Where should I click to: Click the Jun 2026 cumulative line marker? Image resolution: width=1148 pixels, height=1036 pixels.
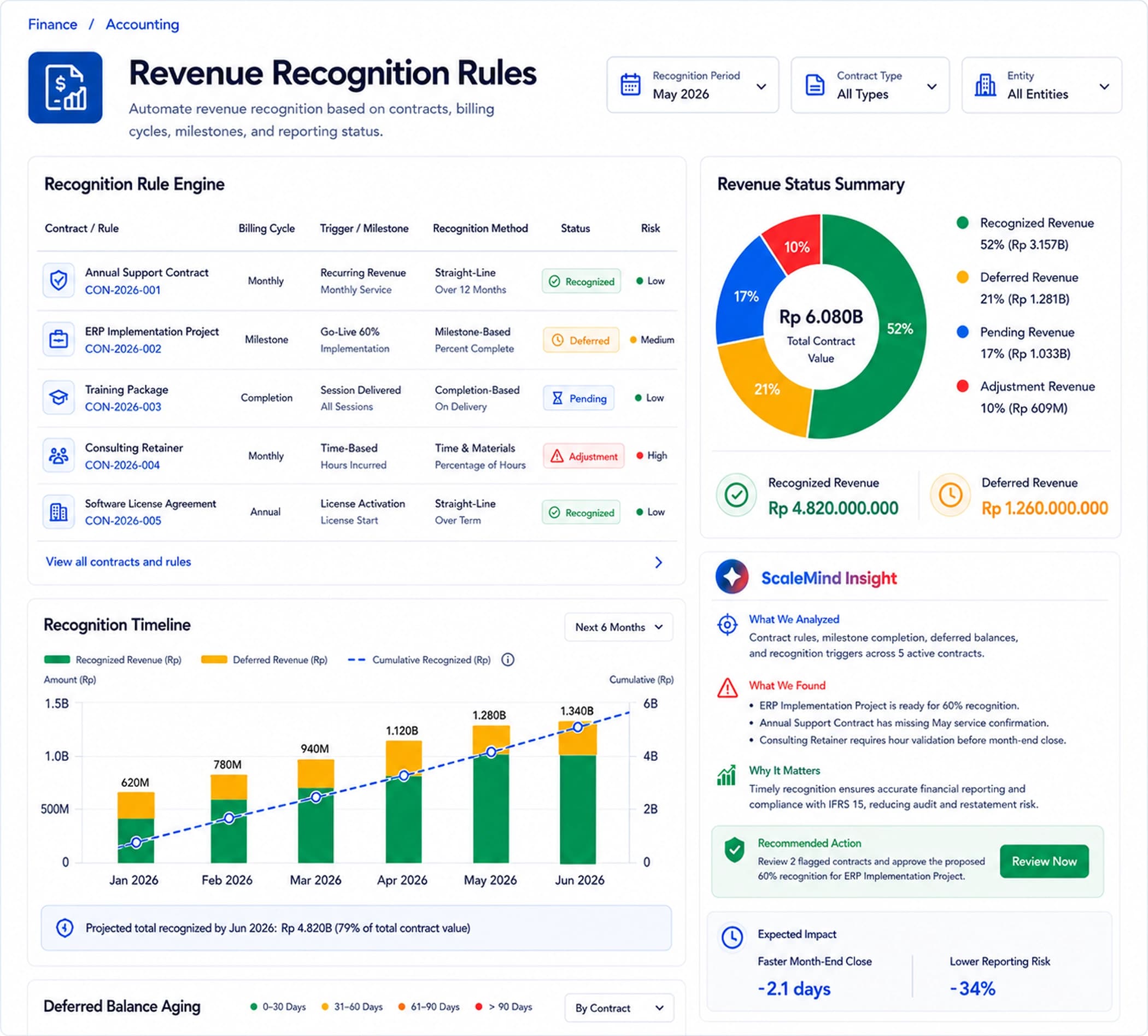577,727
